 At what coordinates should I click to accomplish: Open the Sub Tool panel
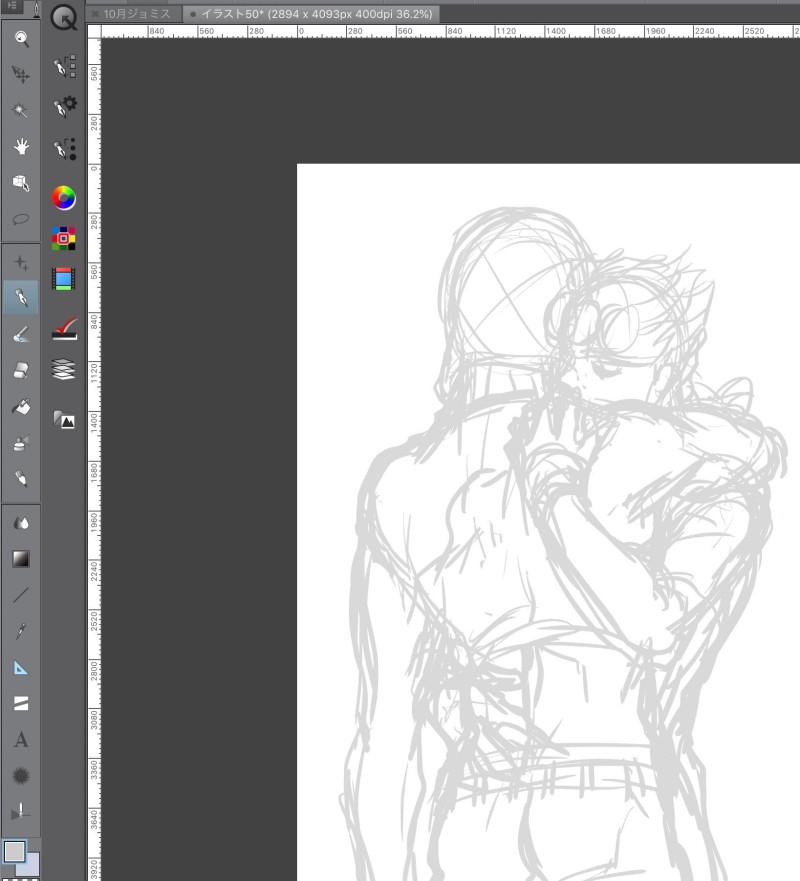(x=64, y=67)
